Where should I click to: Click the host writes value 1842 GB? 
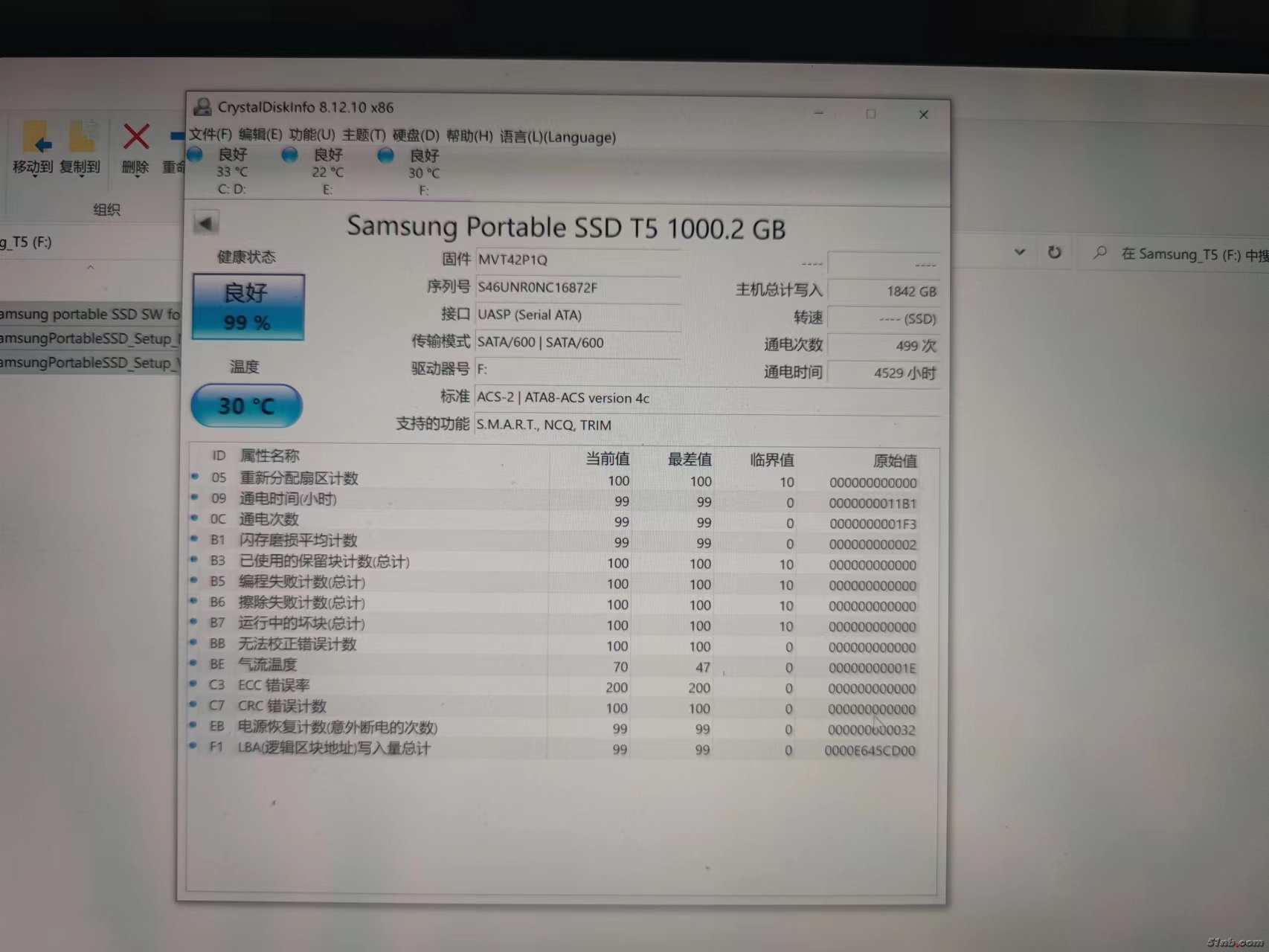pyautogui.click(x=884, y=292)
